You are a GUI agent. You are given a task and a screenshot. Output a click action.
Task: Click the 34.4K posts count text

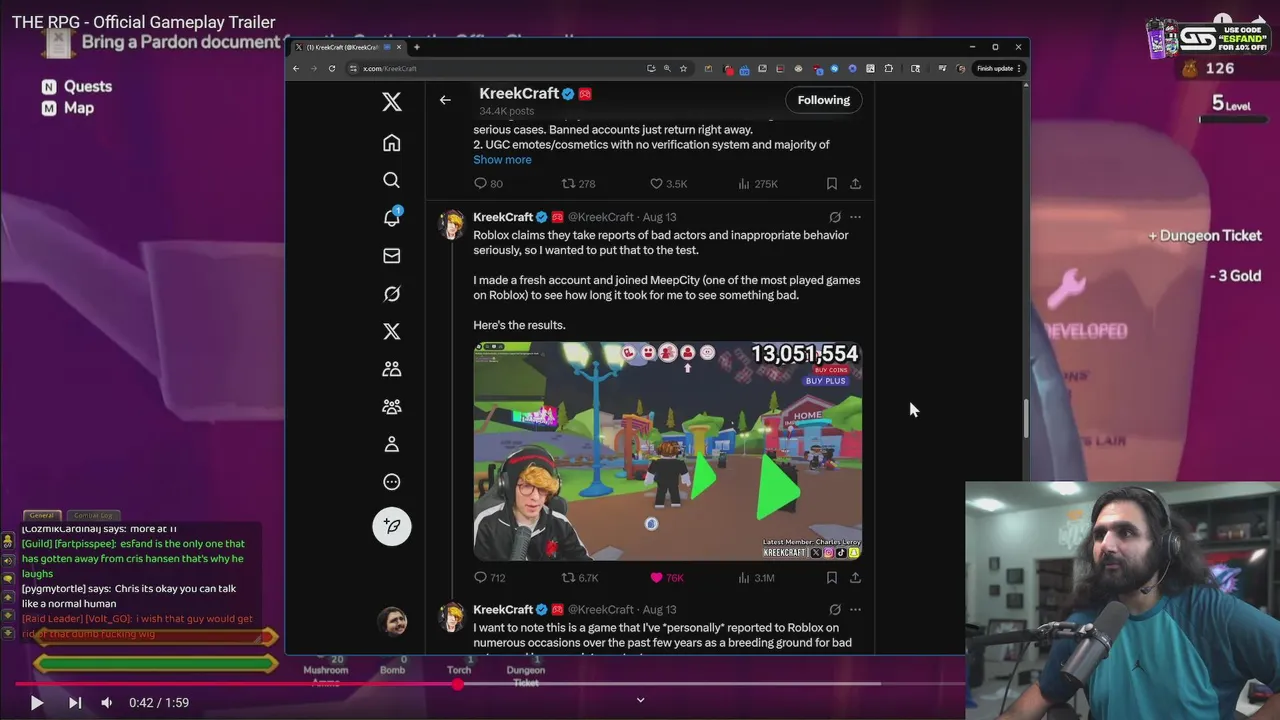(x=506, y=111)
